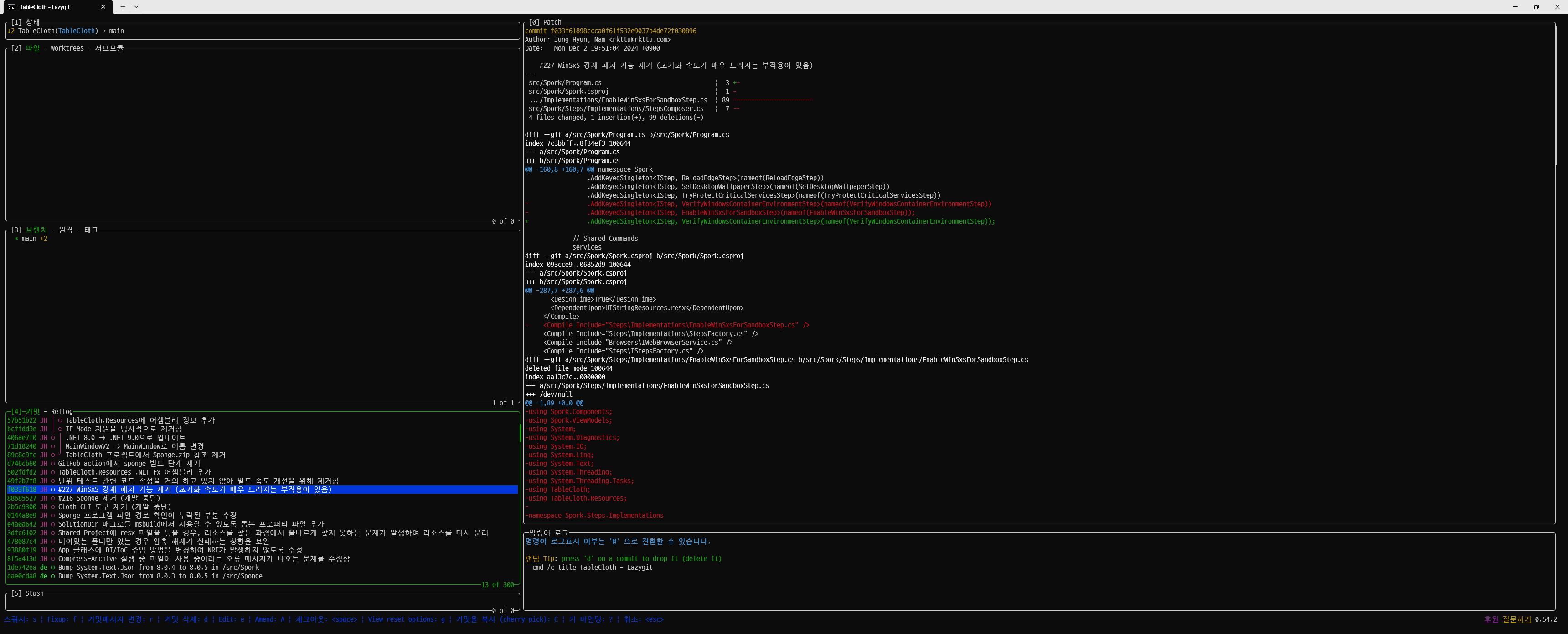Select commit 502fdfd2 .NET Fx 어셈블리 추가

click(263, 472)
